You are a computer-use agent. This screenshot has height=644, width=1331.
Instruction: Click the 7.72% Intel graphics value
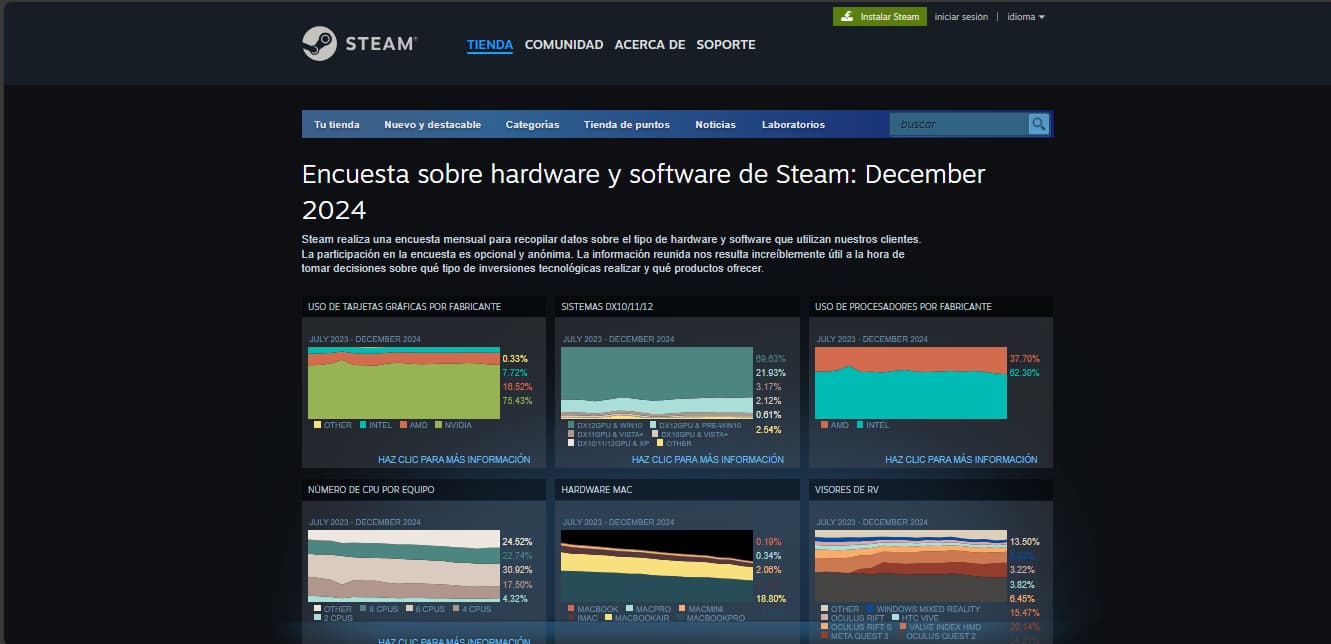coord(515,373)
